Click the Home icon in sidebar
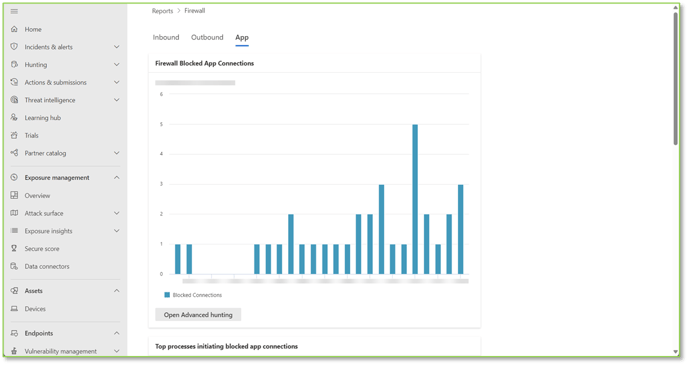688x365 pixels. [x=14, y=29]
